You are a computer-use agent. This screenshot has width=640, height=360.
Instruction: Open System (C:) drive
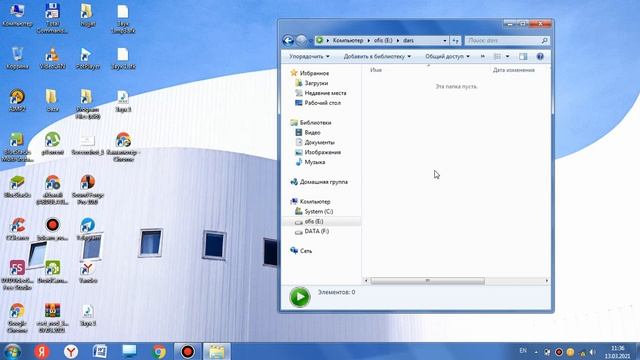pos(318,211)
